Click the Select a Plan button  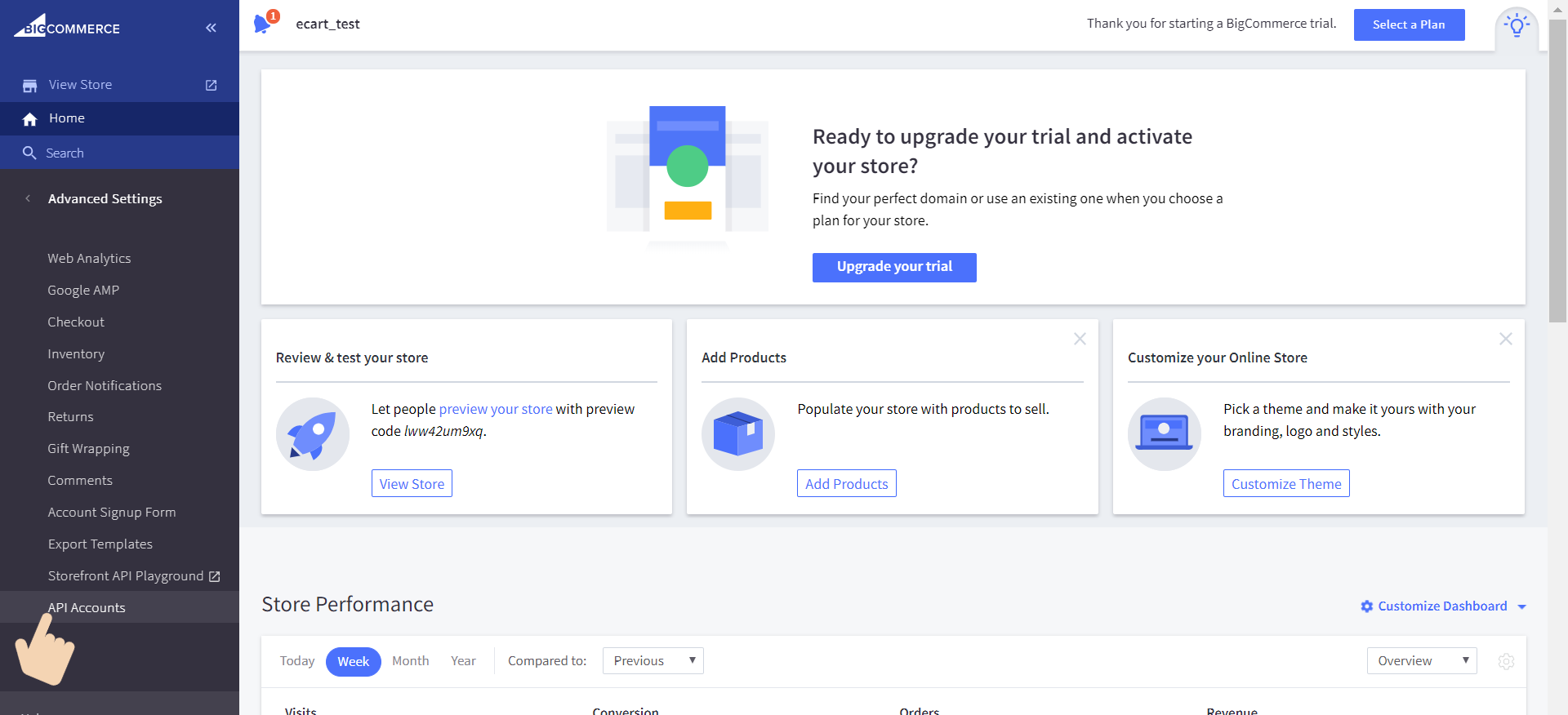point(1409,24)
